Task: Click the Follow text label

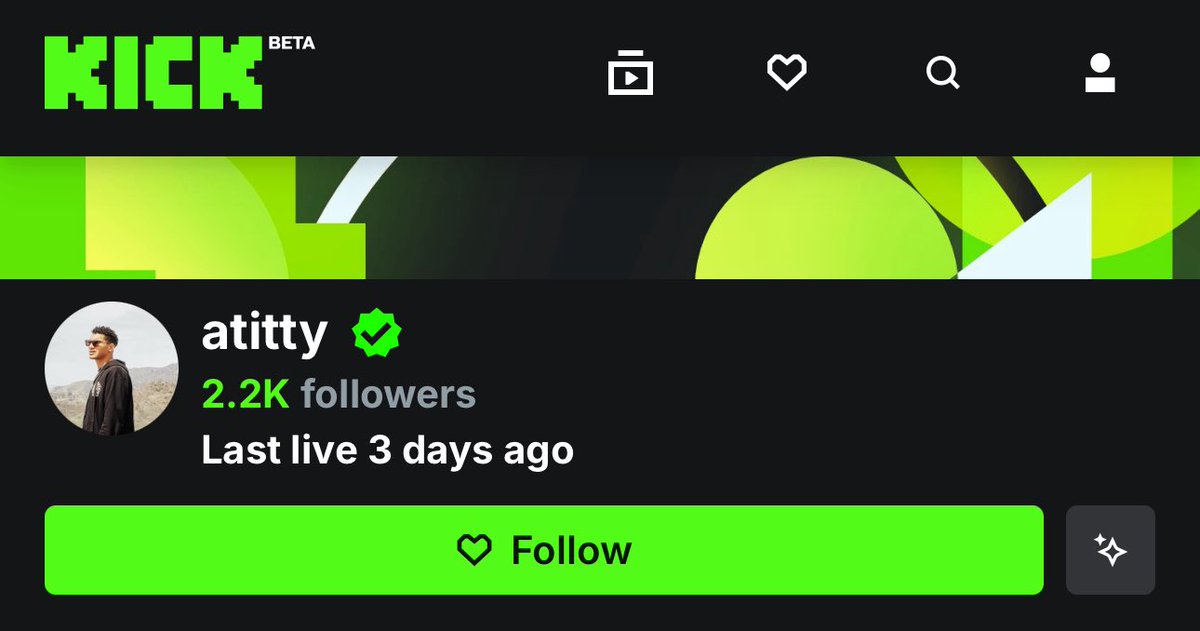Action: tap(571, 550)
